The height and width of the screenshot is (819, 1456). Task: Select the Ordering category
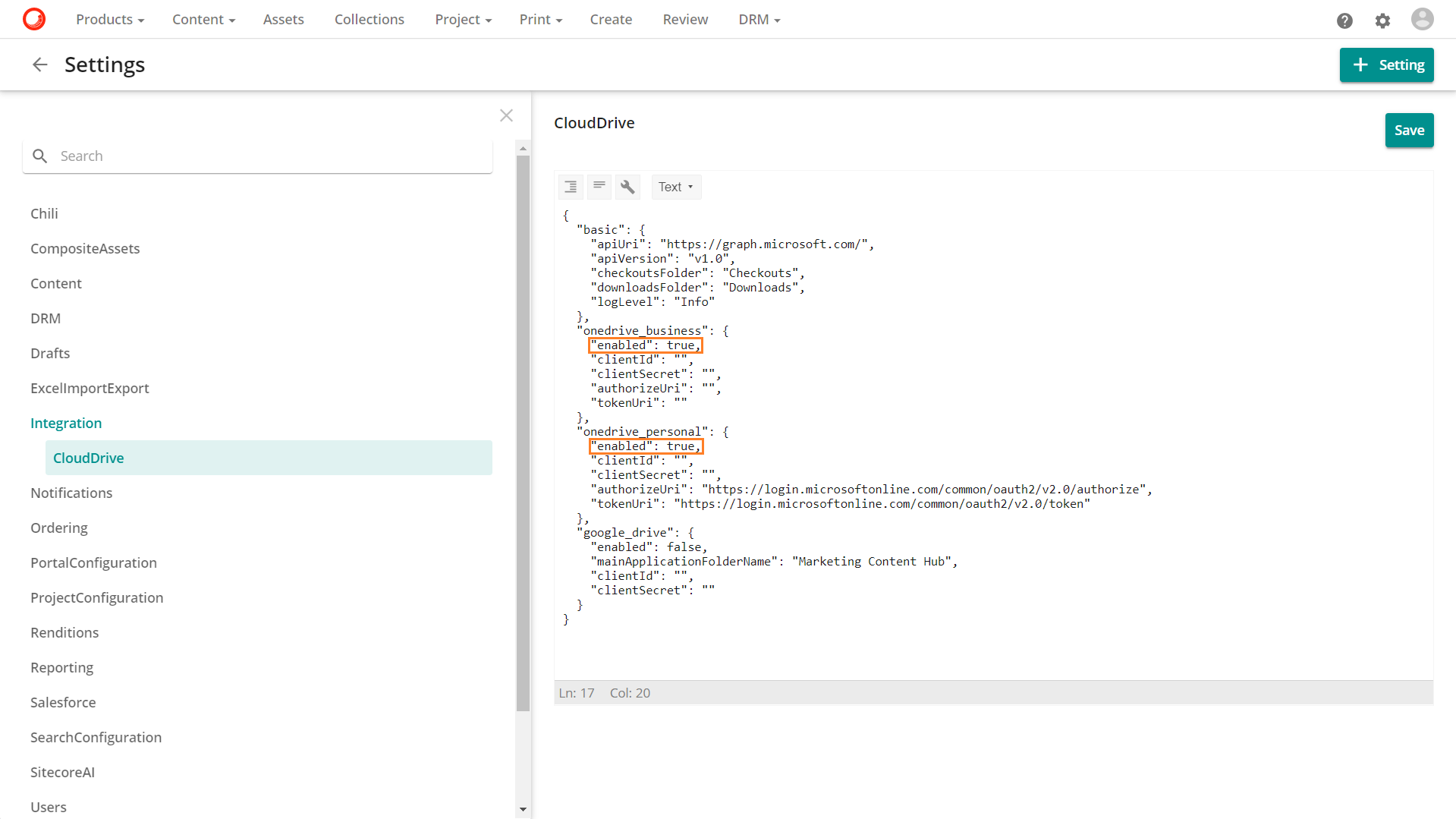click(x=59, y=528)
